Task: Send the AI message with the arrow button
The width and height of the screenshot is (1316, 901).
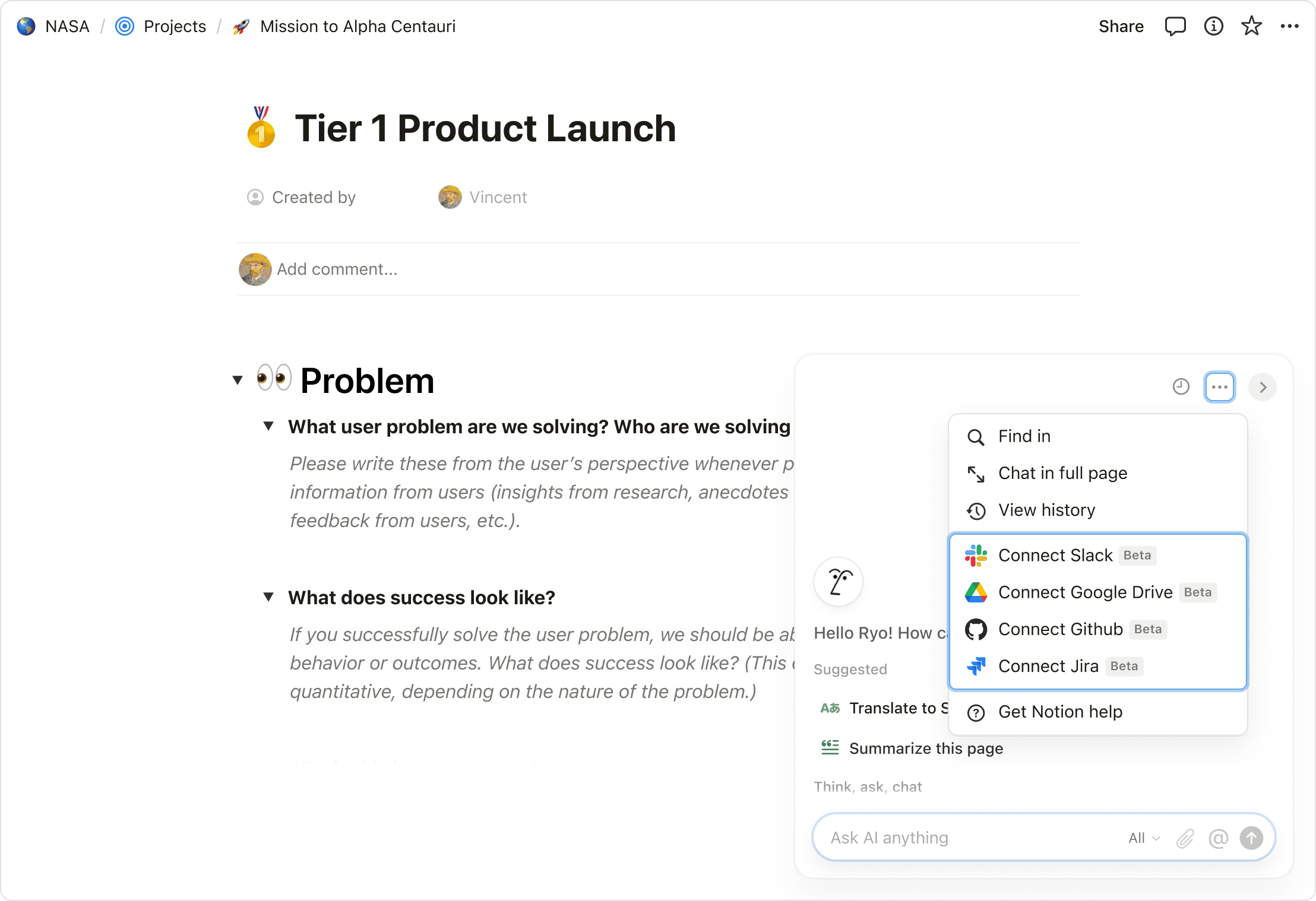Action: [1251, 837]
